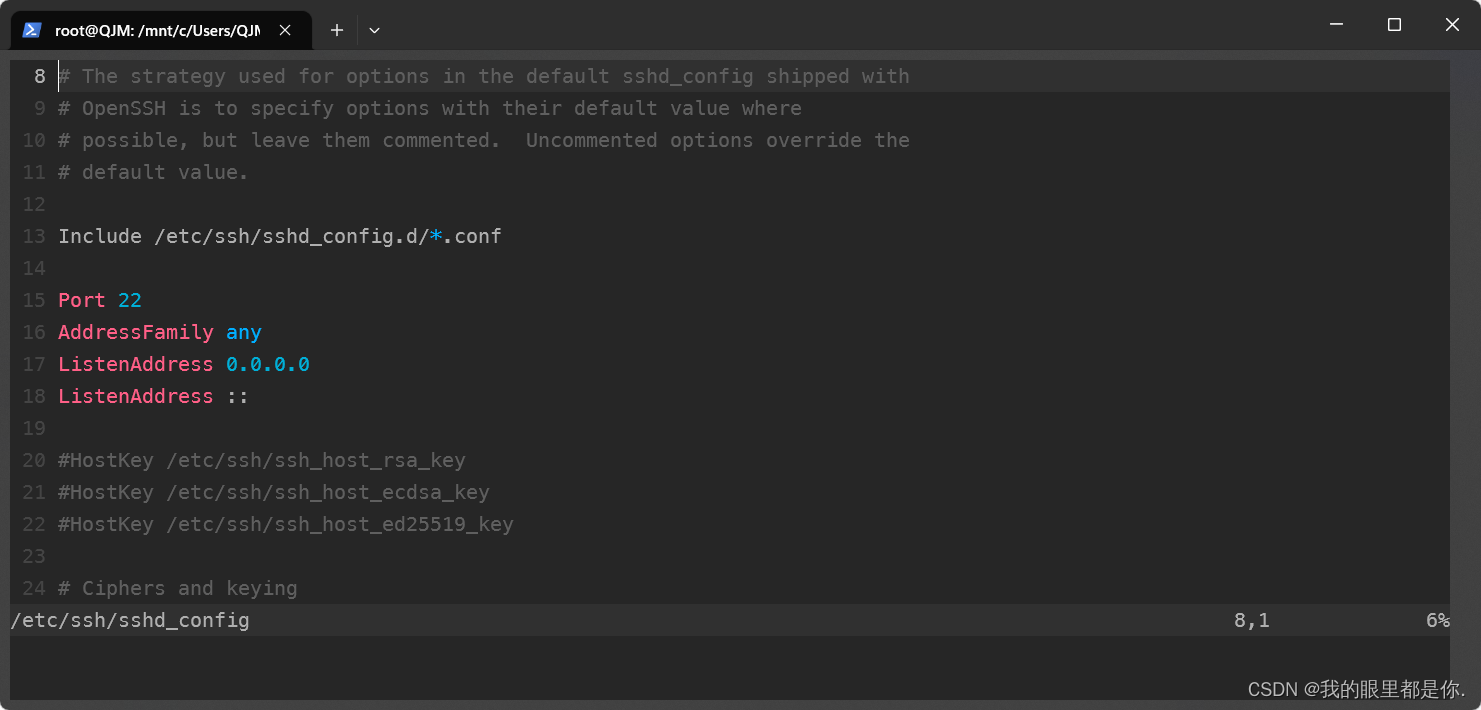Close the root@QJM tab with its X

tap(285, 30)
